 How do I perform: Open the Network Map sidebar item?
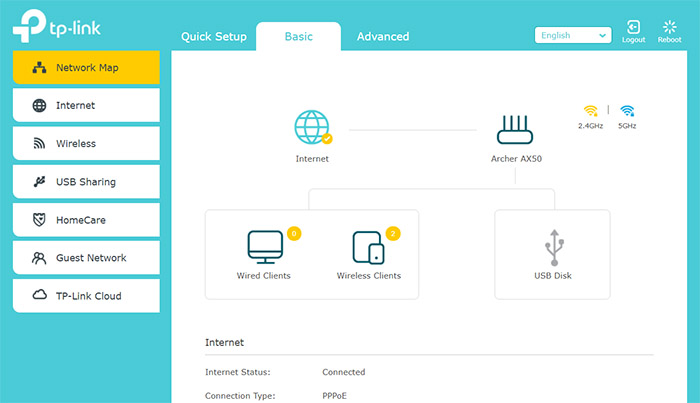[86, 67]
